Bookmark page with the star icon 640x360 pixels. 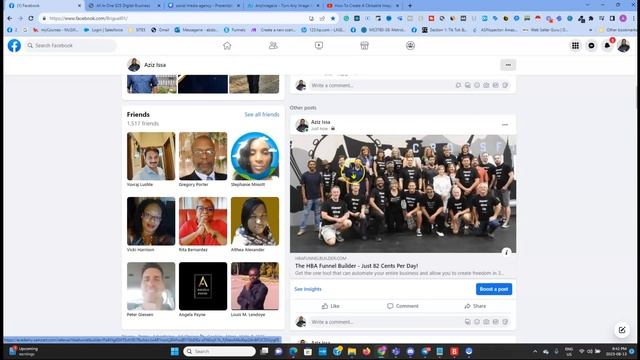click(333, 18)
